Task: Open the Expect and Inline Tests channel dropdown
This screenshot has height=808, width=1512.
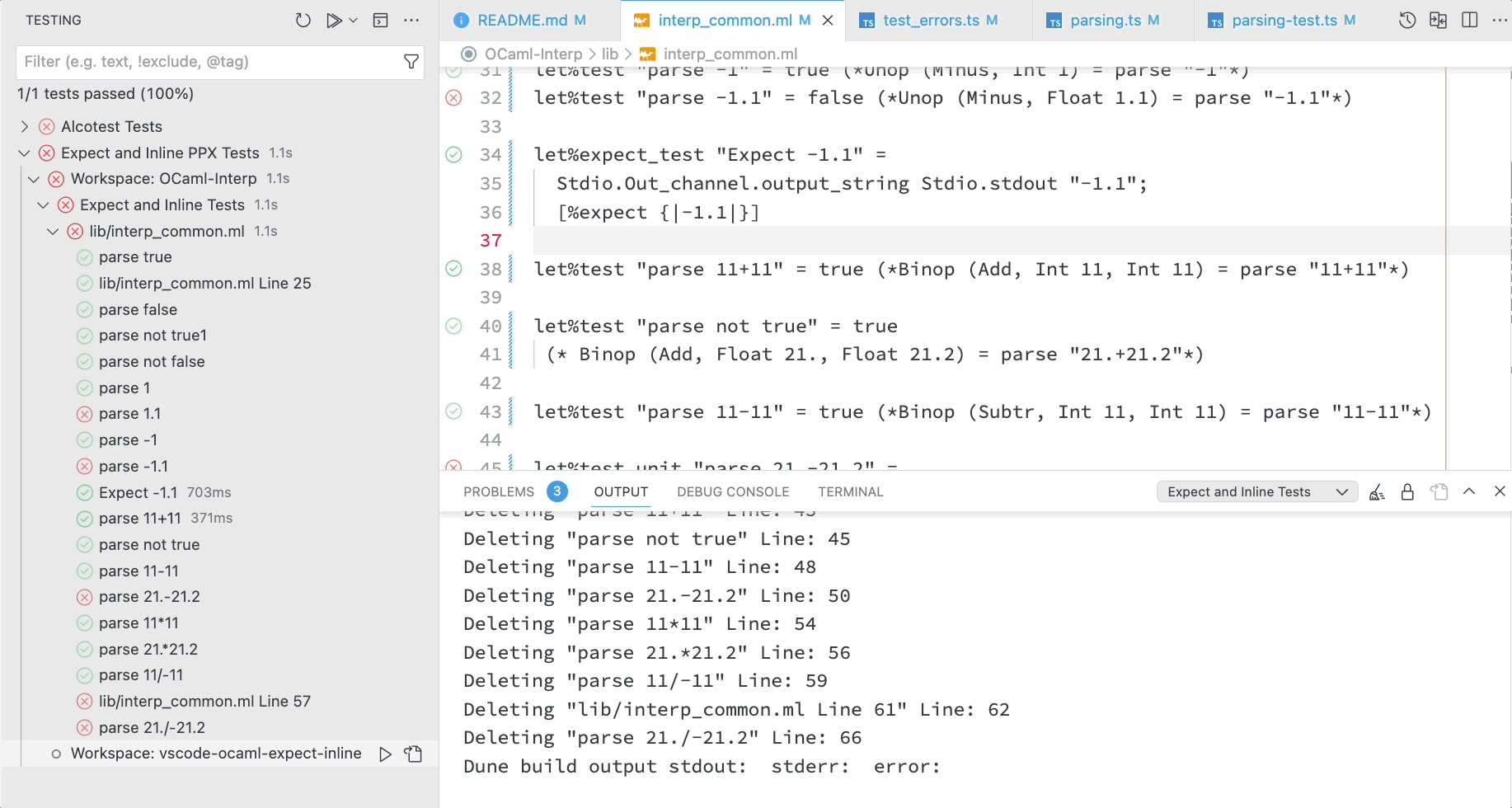Action: pyautogui.click(x=1256, y=491)
